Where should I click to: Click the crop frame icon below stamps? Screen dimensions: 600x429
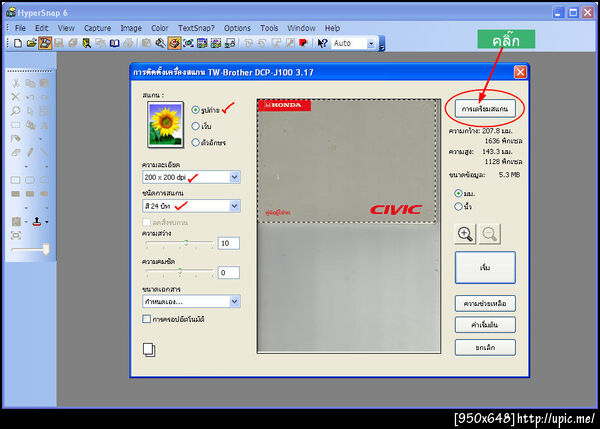[x=15, y=236]
